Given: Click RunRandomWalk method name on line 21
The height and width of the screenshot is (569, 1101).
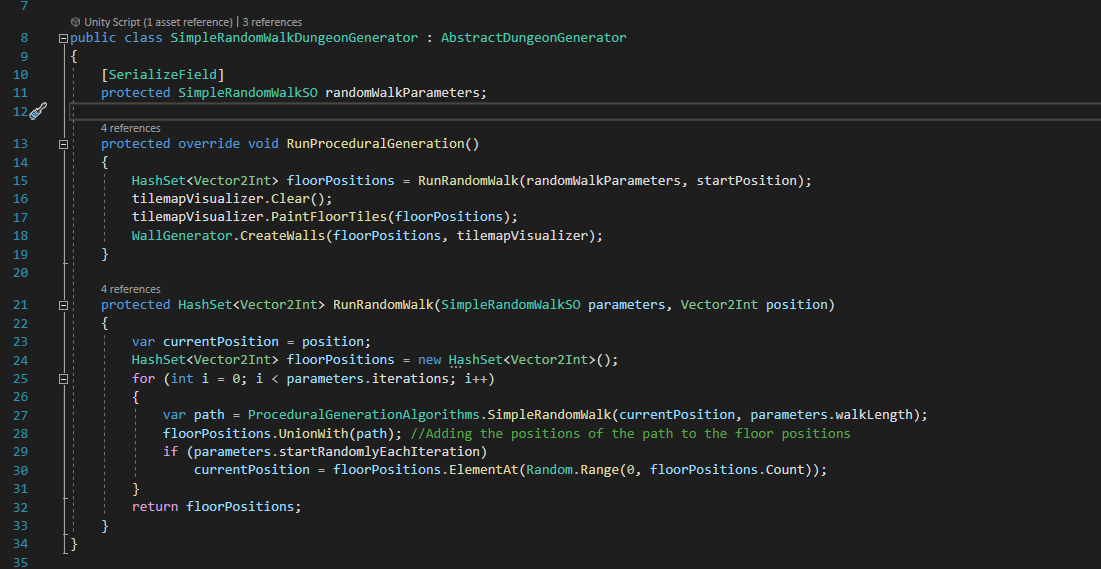Looking at the screenshot, I should point(383,305).
